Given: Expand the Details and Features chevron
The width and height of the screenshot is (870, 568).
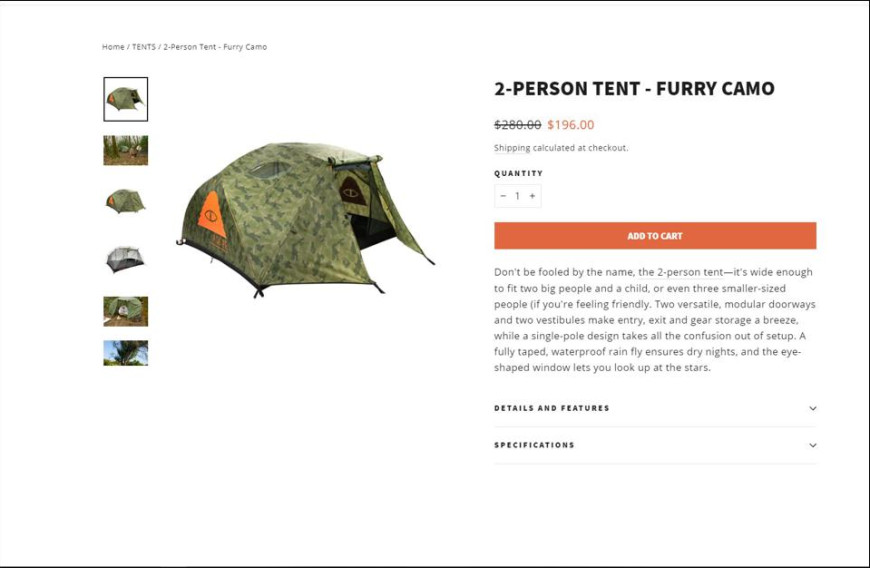Looking at the screenshot, I should 812,408.
